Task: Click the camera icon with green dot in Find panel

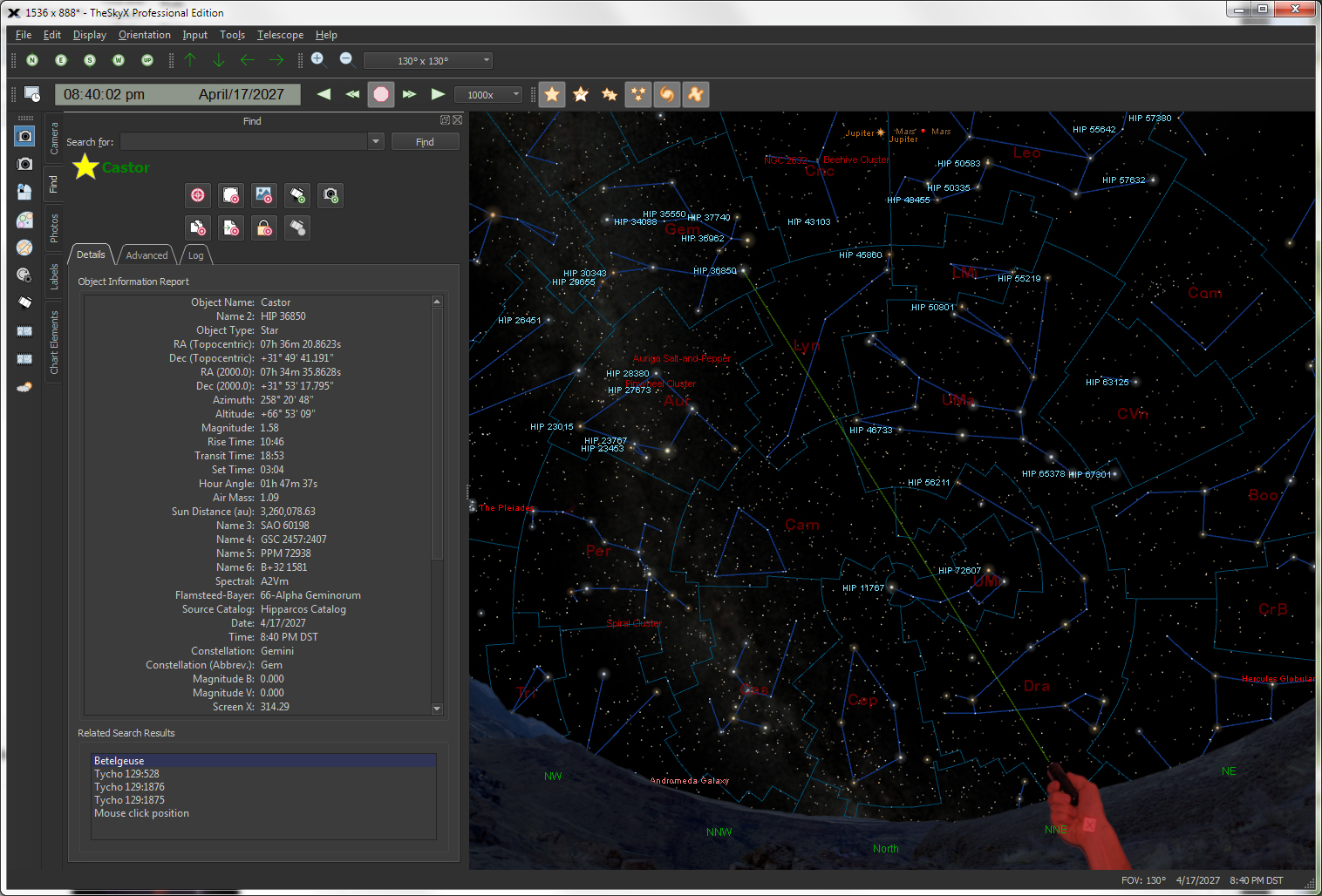Action: 330,195
